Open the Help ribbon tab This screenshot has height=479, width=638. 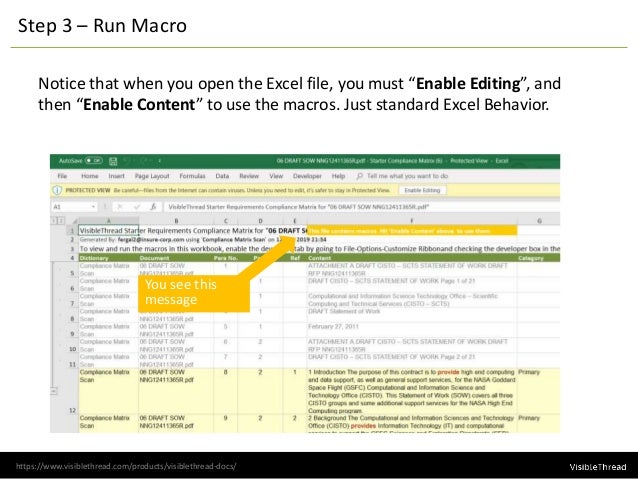(x=338, y=176)
